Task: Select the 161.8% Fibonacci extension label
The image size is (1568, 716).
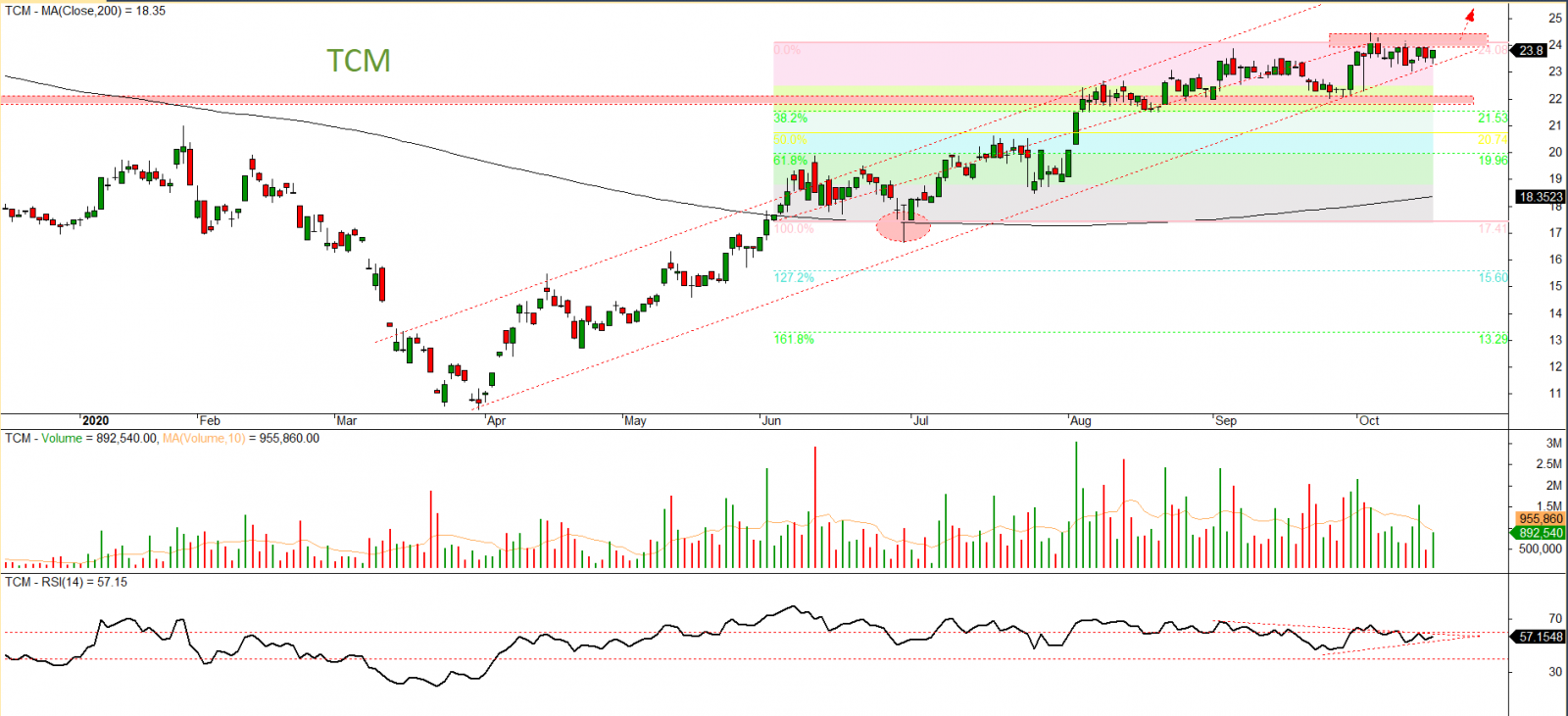Action: pyautogui.click(x=794, y=339)
